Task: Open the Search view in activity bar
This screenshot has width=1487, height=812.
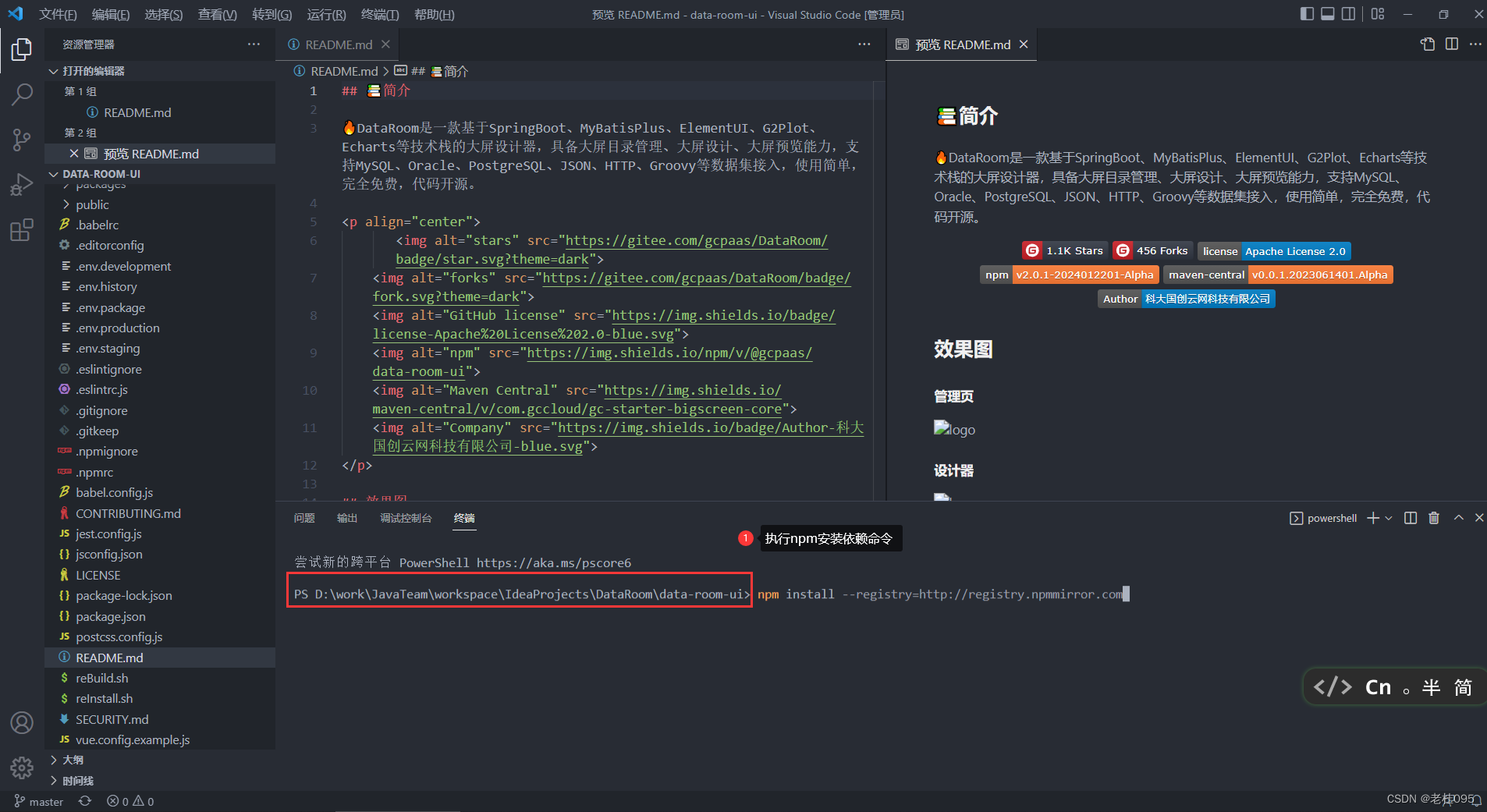Action: tap(22, 95)
